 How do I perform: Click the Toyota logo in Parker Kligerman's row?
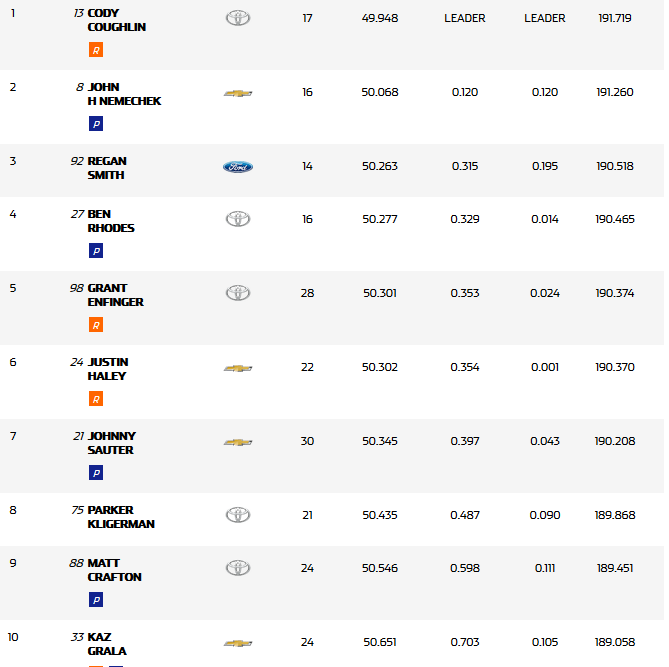coord(237,515)
